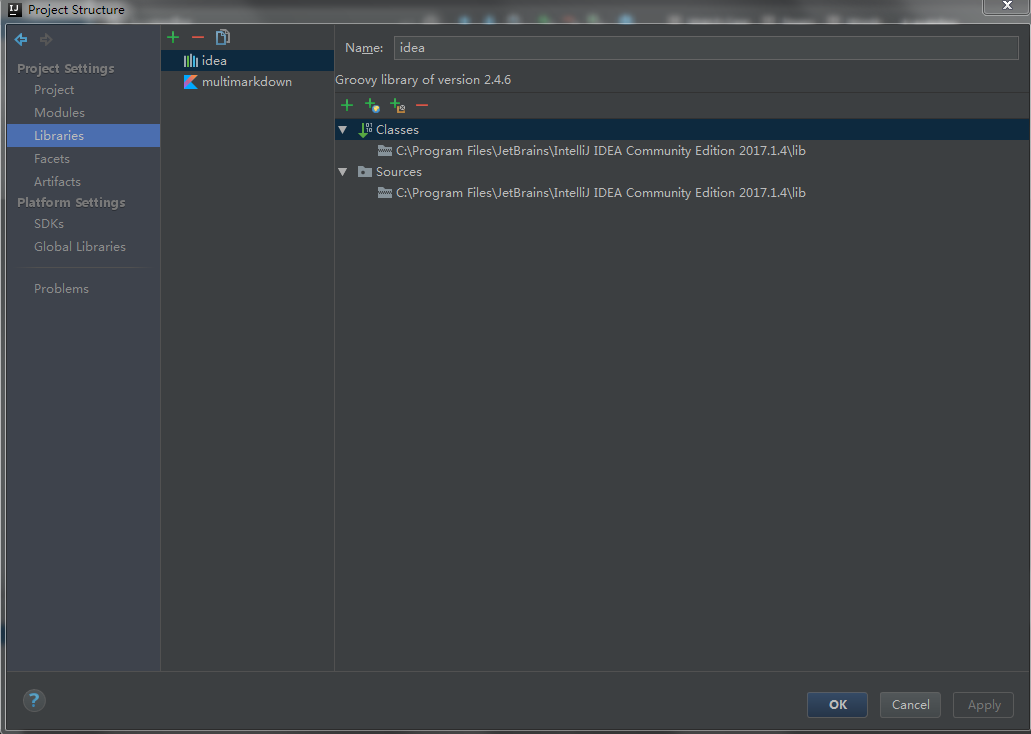Click the library Name input field
1031x734 pixels.
(706, 48)
